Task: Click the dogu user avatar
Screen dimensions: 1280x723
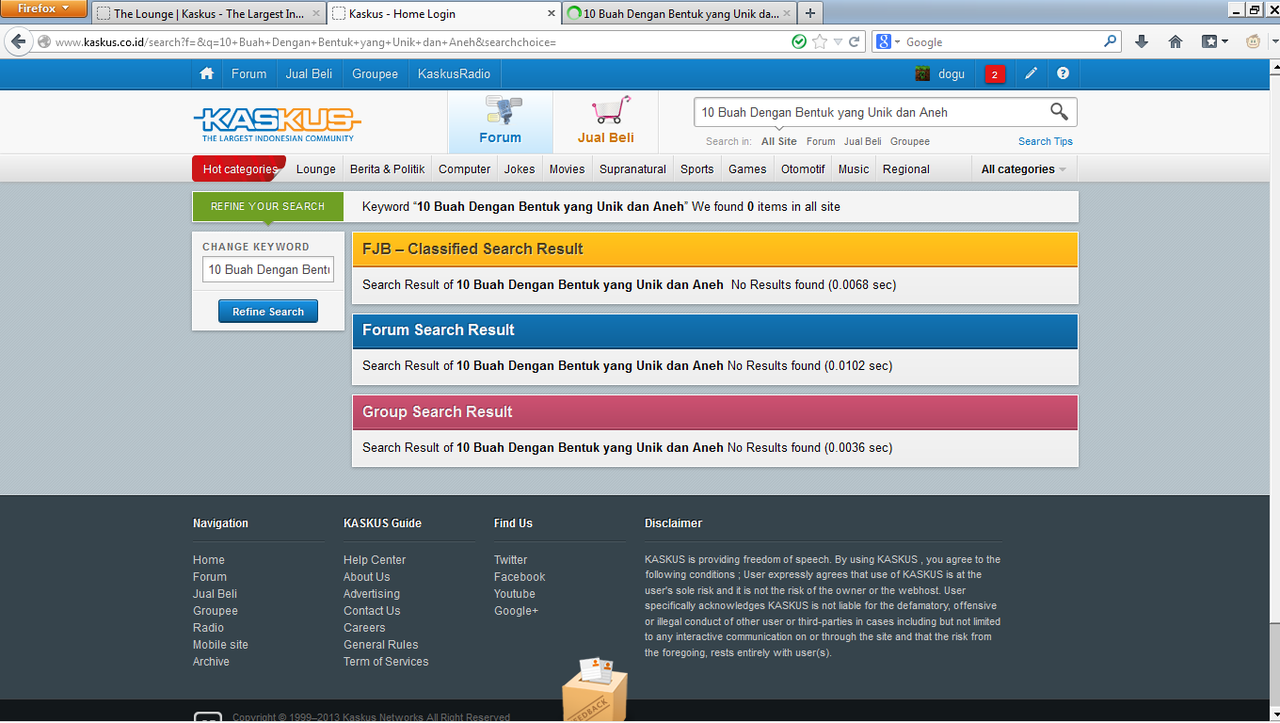Action: click(x=923, y=74)
